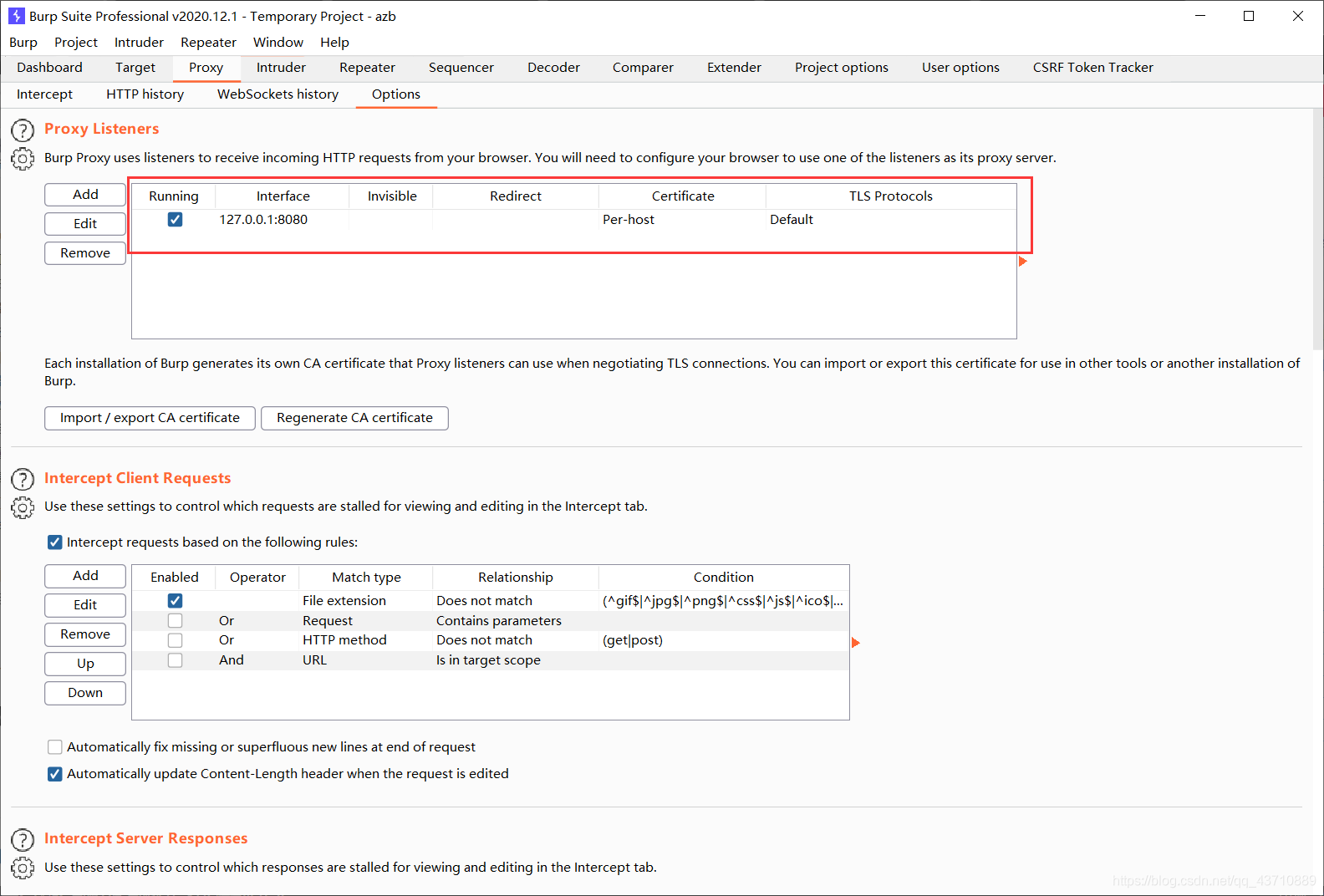The height and width of the screenshot is (896, 1324).
Task: Switch to the Repeater main tab
Action: point(367,68)
